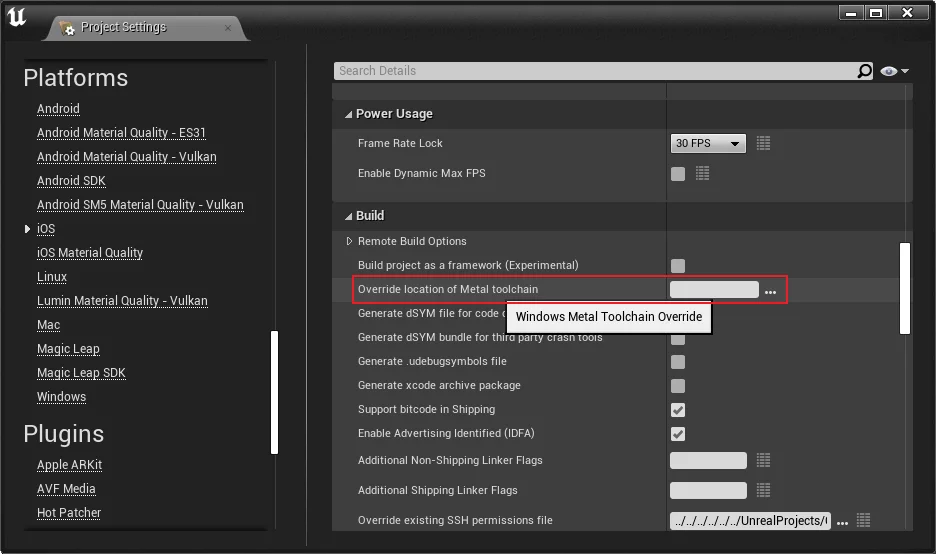The width and height of the screenshot is (936, 554).
Task: Enable Generate xcode archive package checkbox
Action: pyautogui.click(x=678, y=386)
